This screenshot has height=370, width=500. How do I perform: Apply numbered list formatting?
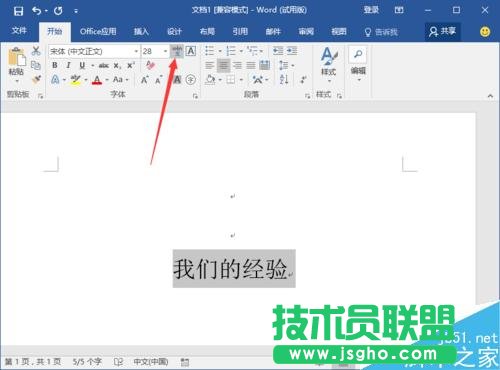point(231,51)
